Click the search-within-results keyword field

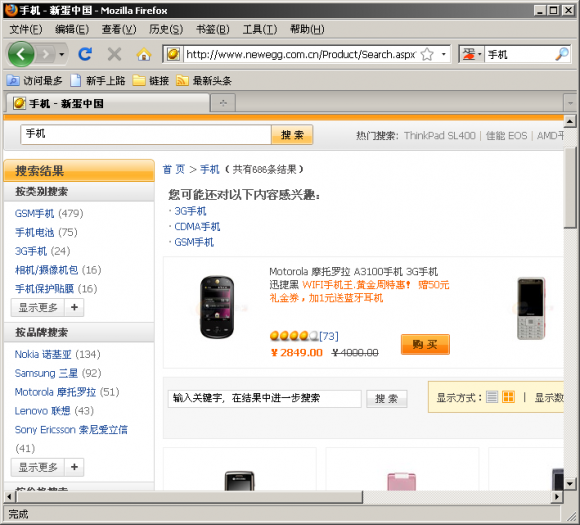[x=264, y=398]
